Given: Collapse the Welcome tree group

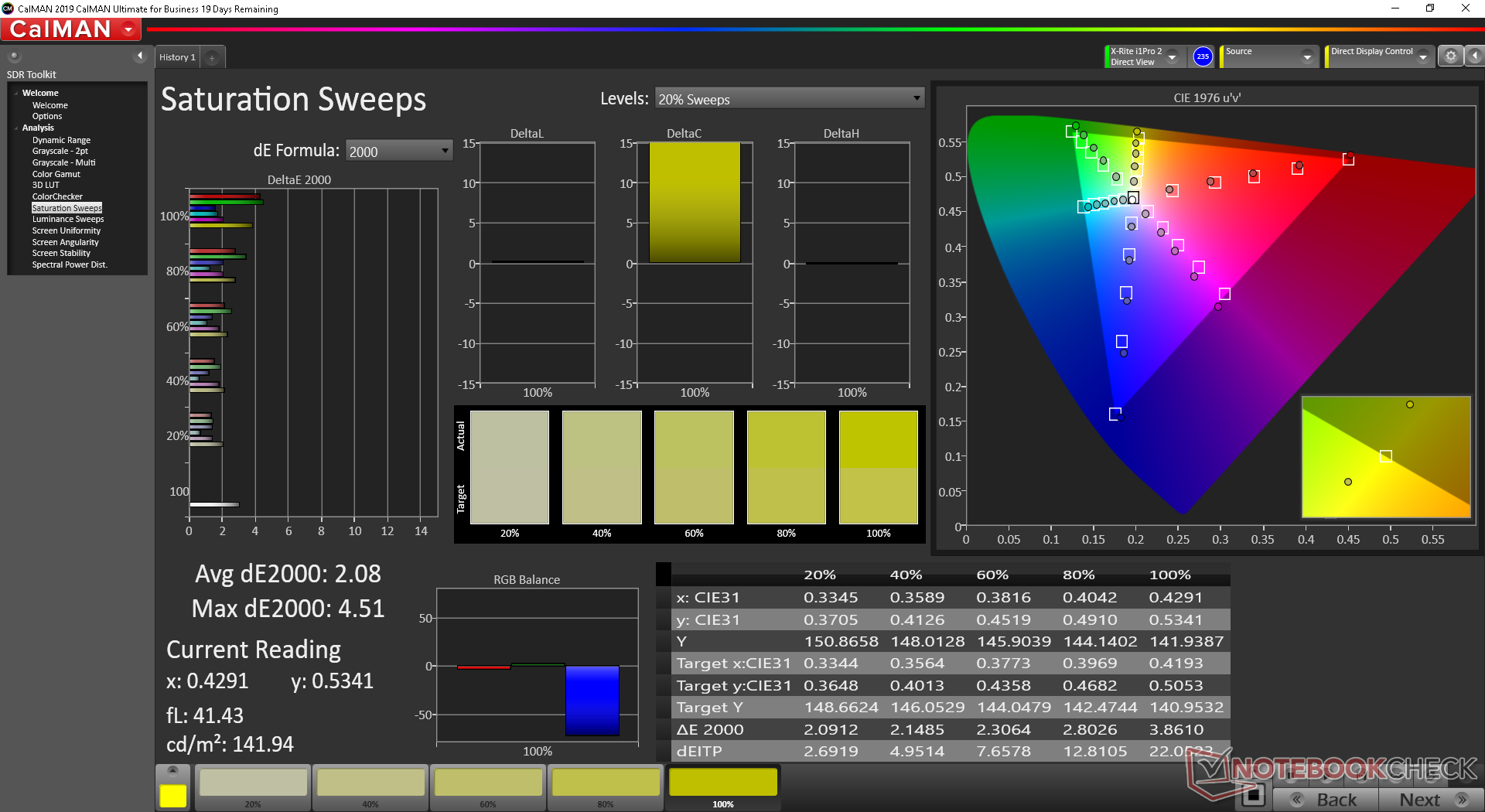Looking at the screenshot, I should [x=16, y=93].
